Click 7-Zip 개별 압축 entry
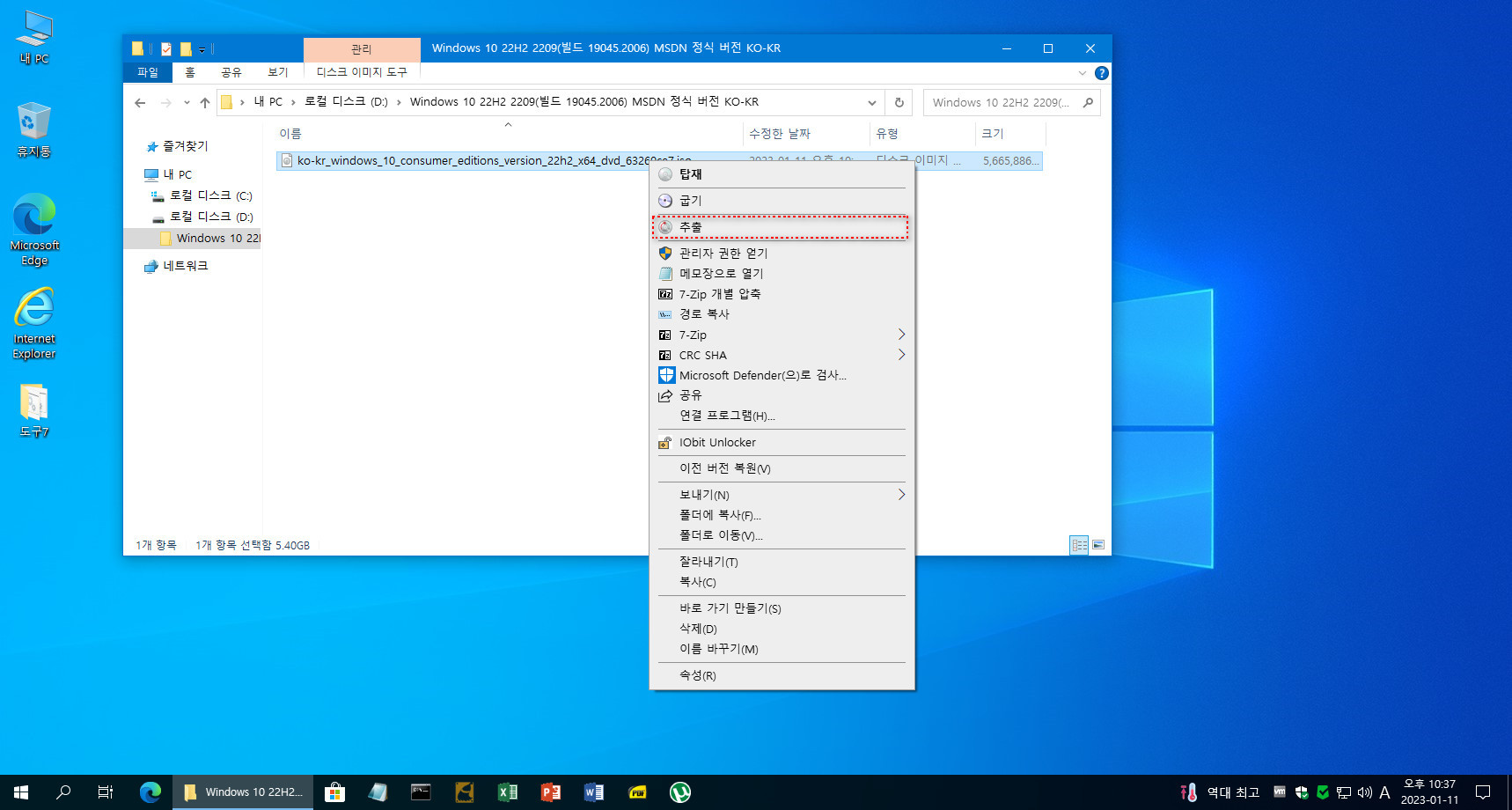This screenshot has width=1512, height=810. pyautogui.click(x=782, y=294)
